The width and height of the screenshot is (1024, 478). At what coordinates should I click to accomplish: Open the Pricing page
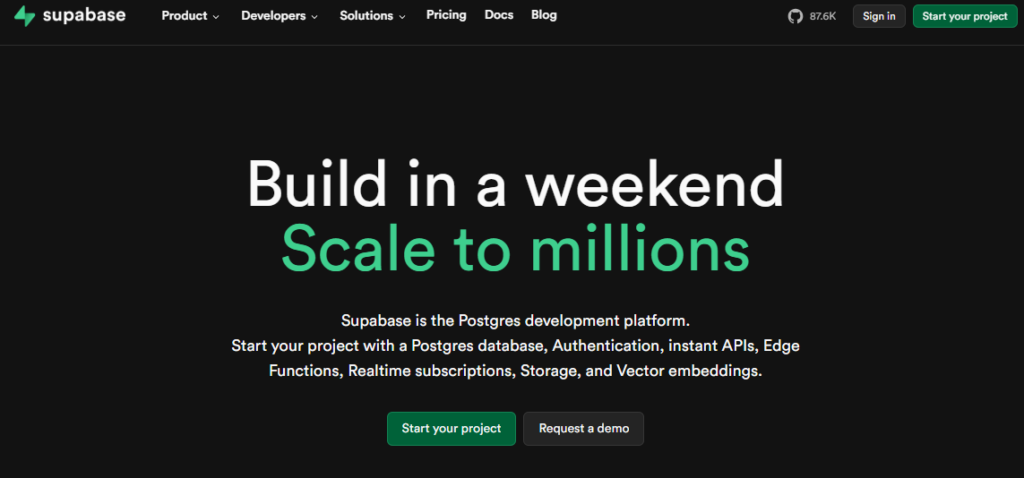[x=446, y=15]
